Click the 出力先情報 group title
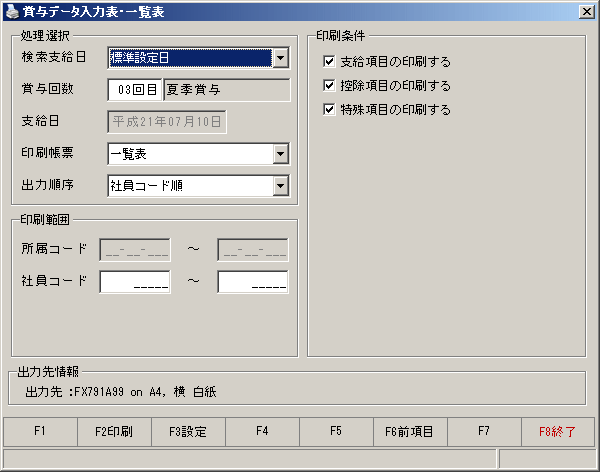This screenshot has width=600, height=472. click(48, 371)
